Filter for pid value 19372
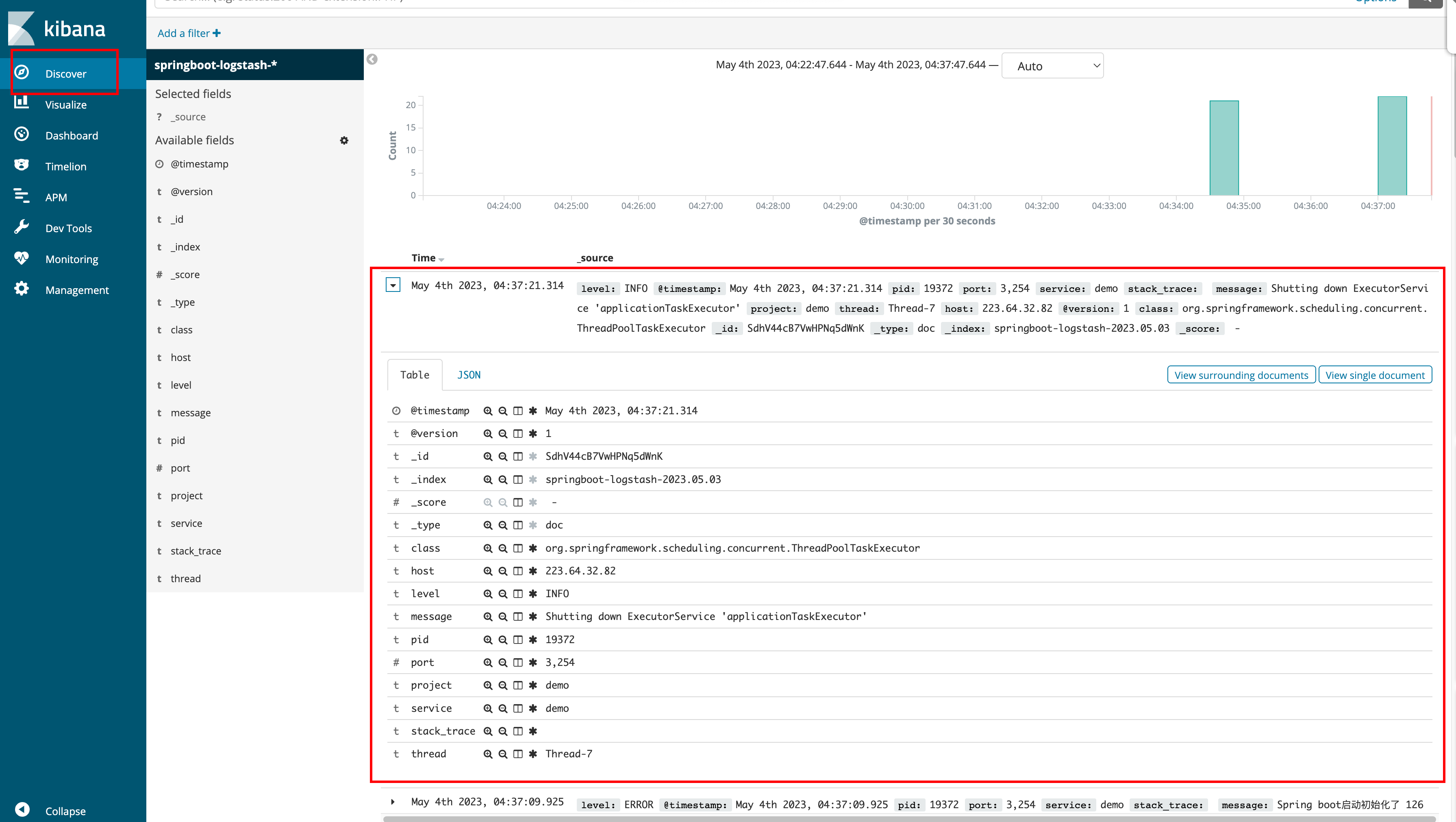1456x822 pixels. click(488, 639)
